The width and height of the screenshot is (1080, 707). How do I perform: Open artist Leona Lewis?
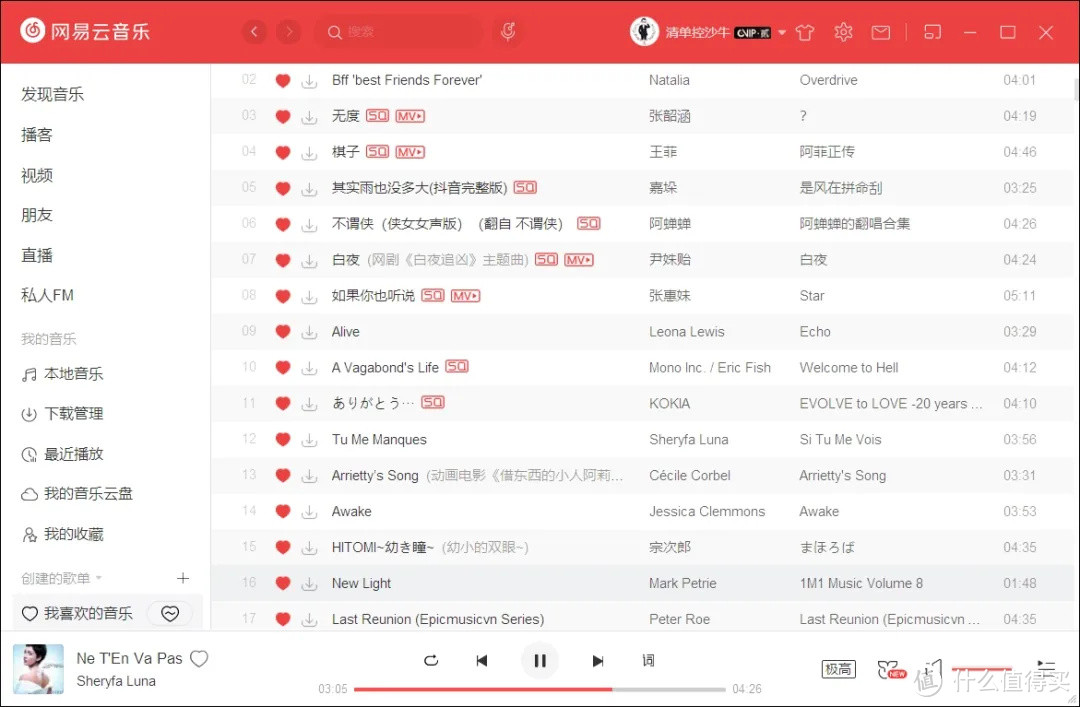point(687,331)
